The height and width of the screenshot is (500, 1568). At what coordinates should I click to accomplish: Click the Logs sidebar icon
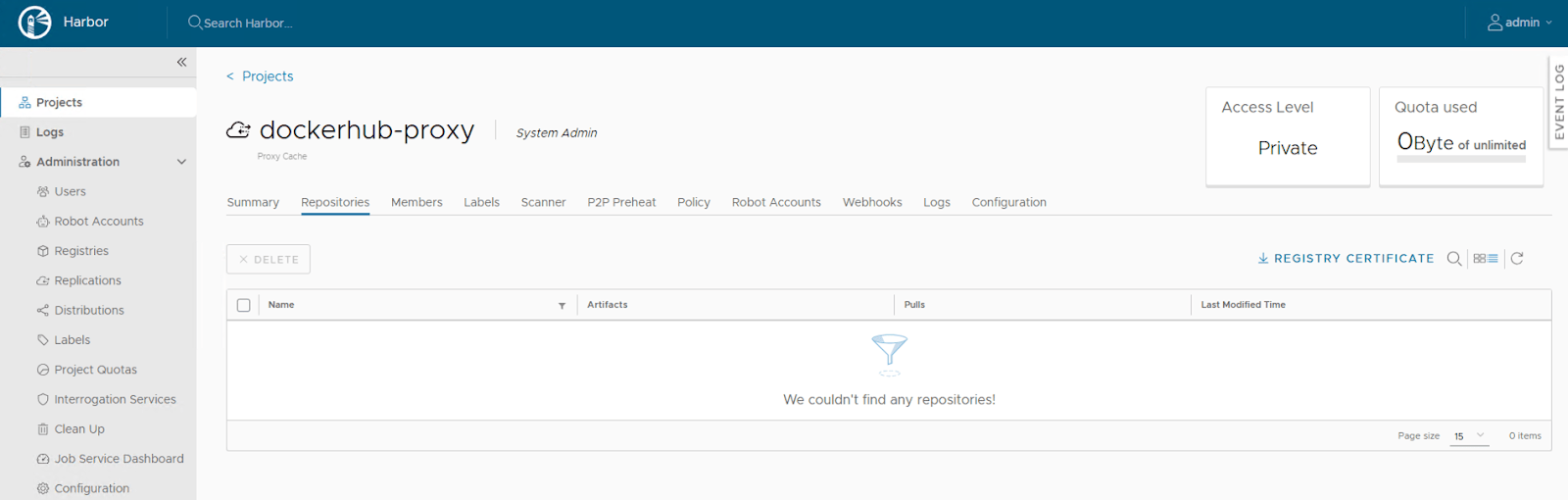(x=24, y=132)
